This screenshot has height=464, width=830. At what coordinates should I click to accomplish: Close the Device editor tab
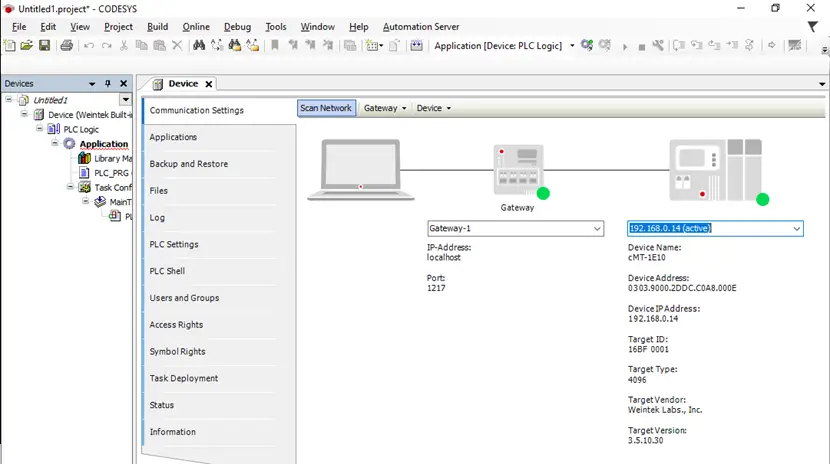209,84
